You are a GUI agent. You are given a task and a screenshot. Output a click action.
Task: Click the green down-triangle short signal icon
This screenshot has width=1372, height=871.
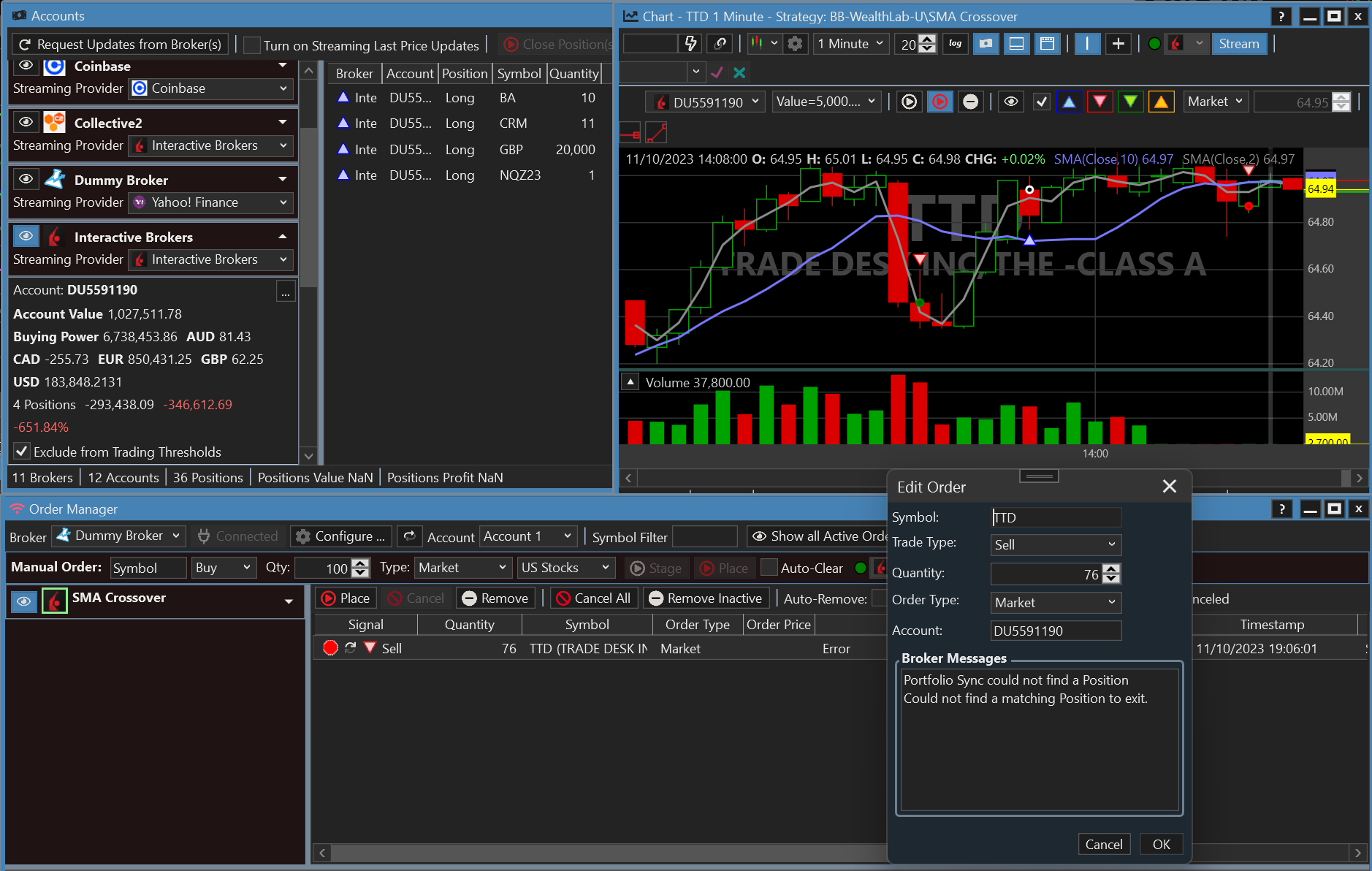pyautogui.click(x=1130, y=102)
